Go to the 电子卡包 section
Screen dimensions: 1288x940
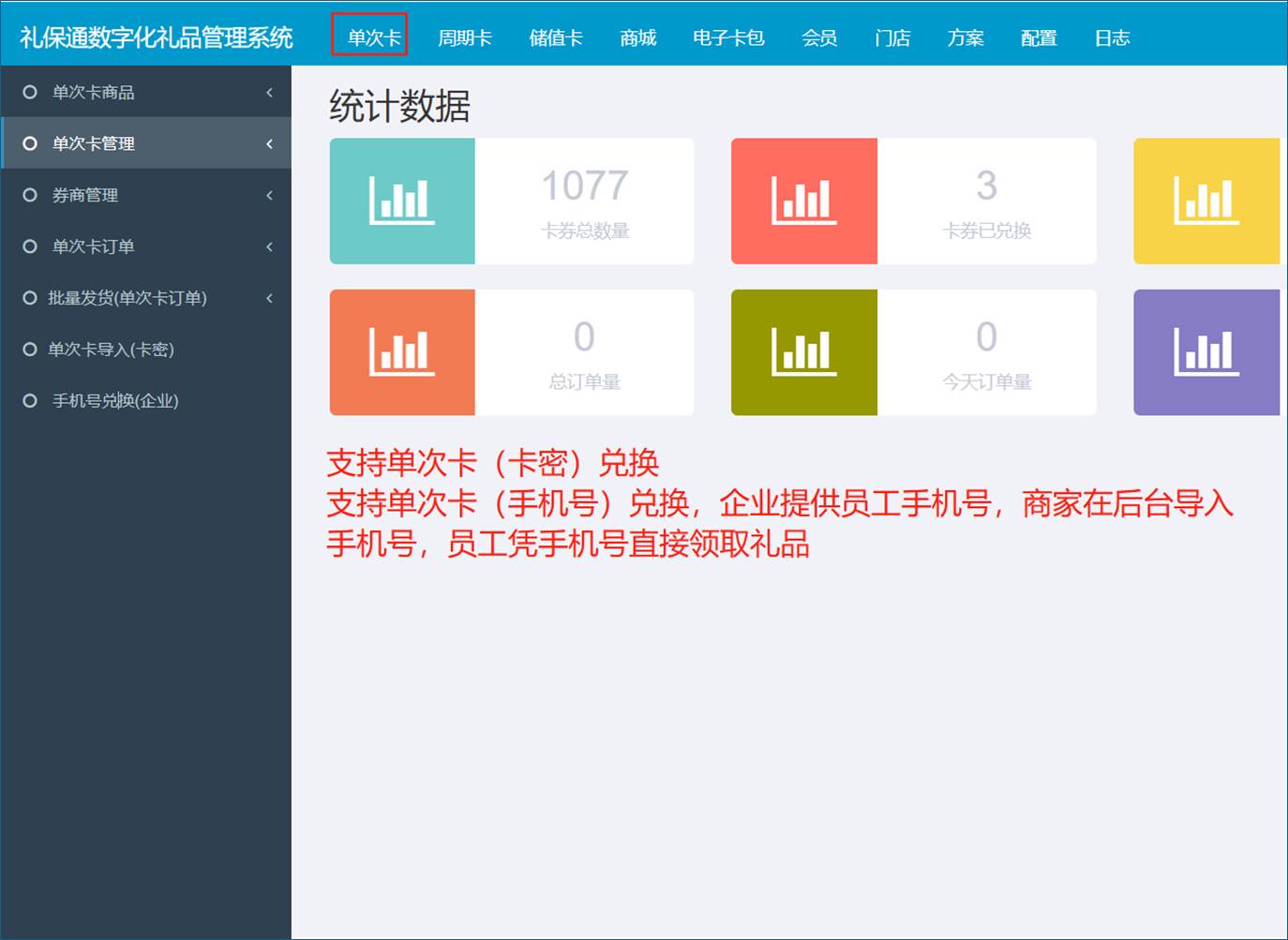(x=728, y=37)
